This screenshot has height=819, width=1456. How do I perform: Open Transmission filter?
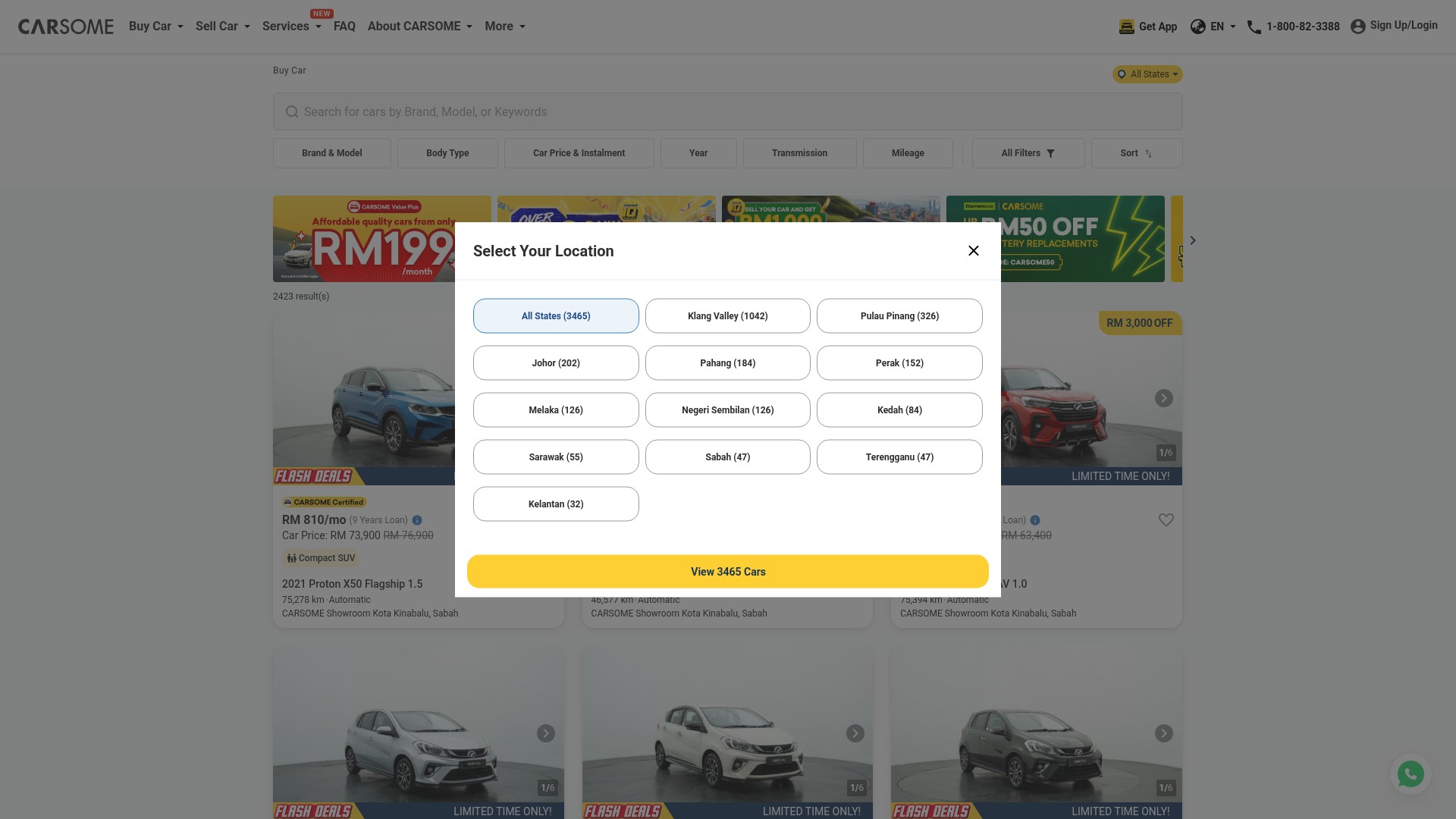click(800, 153)
